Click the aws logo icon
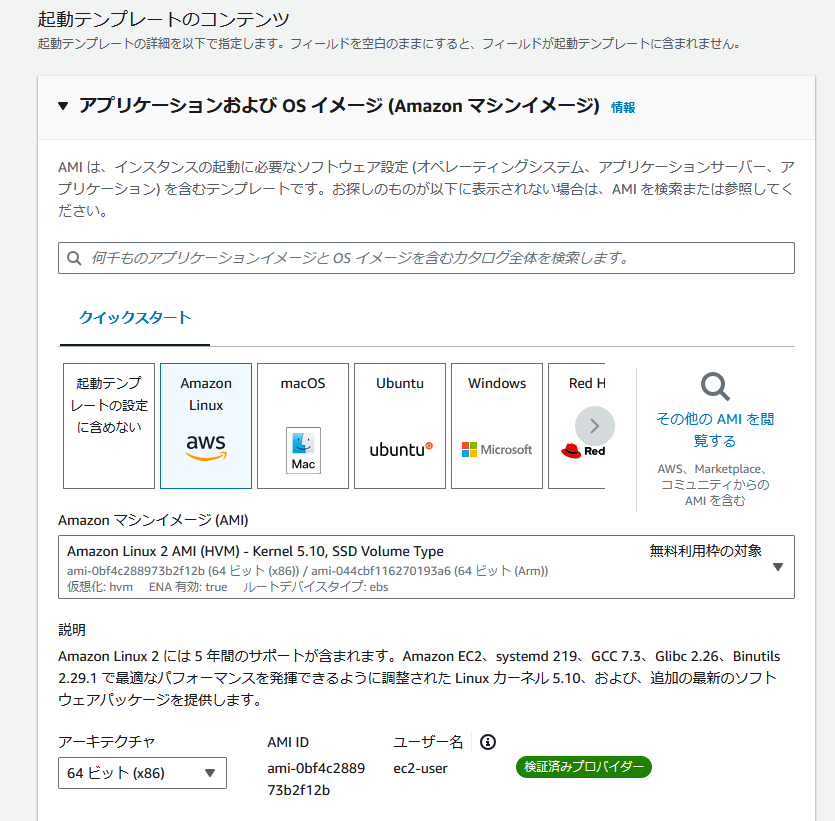This screenshot has width=835, height=821. (x=206, y=447)
